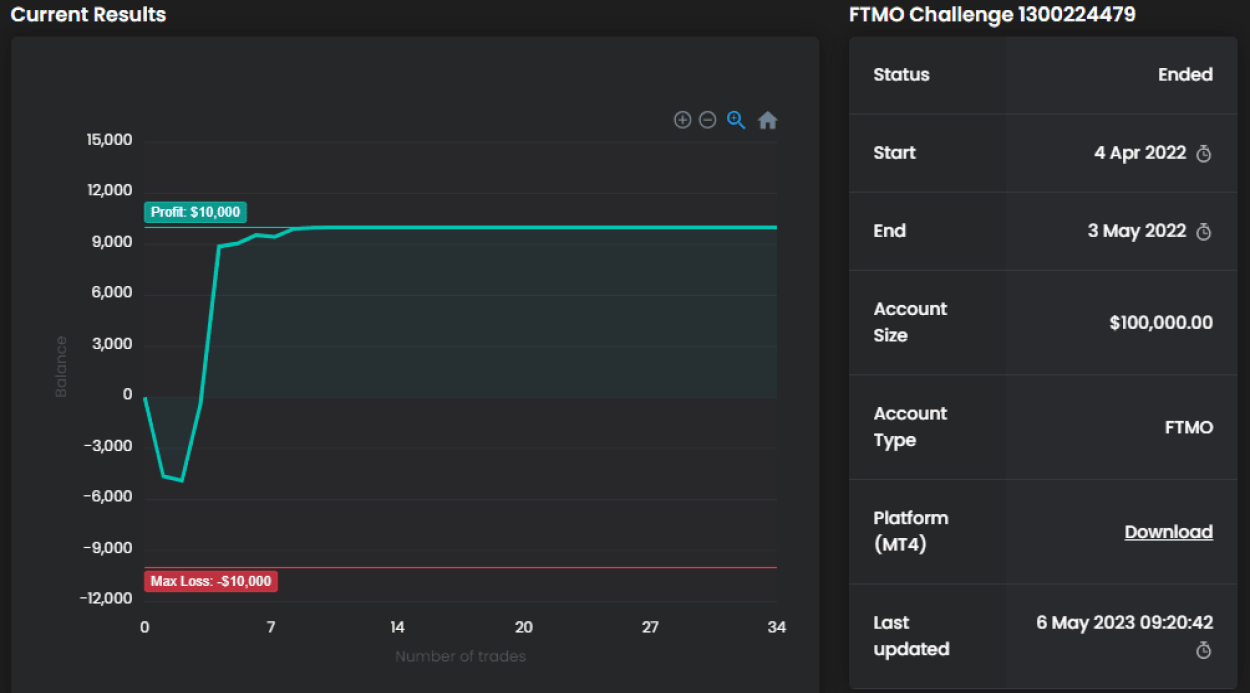This screenshot has height=693, width=1250.
Task: Select the 4 Apr 2022 start date
Action: tap(1140, 153)
